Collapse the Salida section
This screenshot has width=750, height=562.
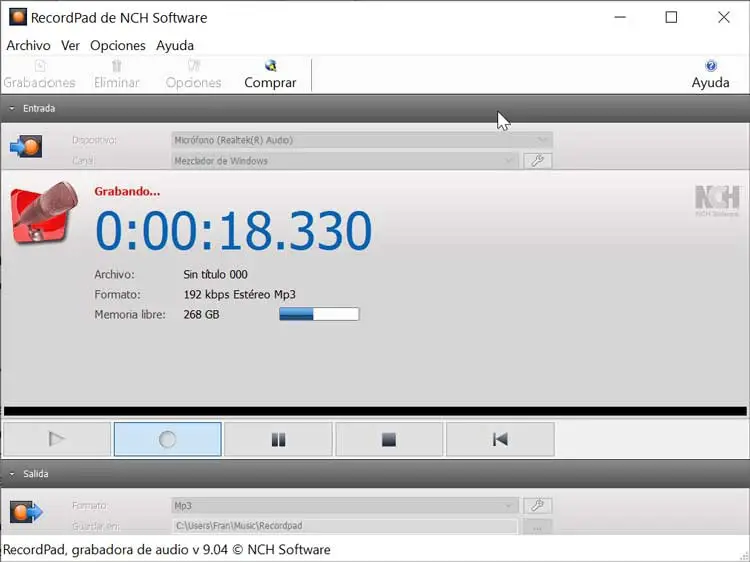tap(12, 474)
